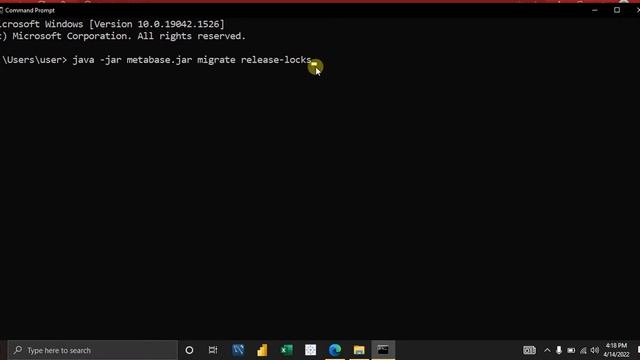Open Cortana circle icon on taskbar

click(189, 350)
